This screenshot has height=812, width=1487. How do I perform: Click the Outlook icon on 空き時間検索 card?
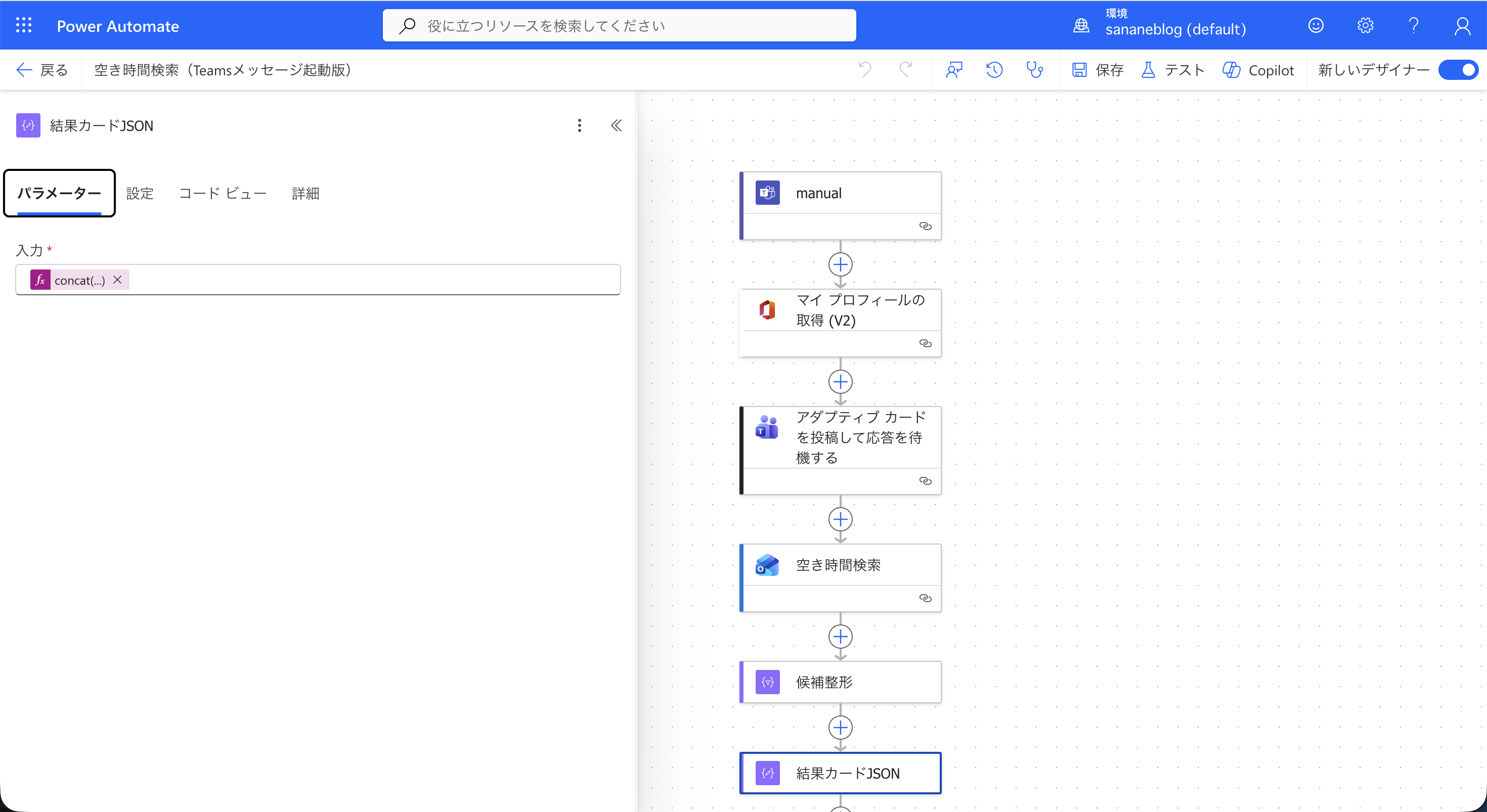[x=768, y=565]
